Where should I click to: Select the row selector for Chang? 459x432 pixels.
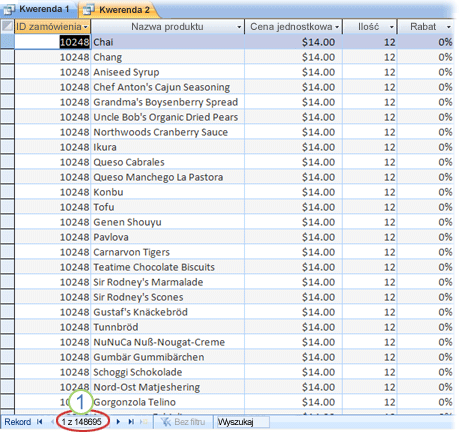click(x=7, y=57)
